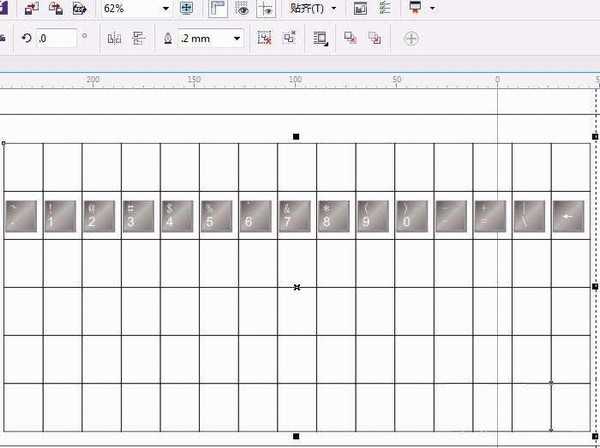This screenshot has width=600, height=448.
Task: Open the 62% zoom level dropdown
Action: (165, 8)
